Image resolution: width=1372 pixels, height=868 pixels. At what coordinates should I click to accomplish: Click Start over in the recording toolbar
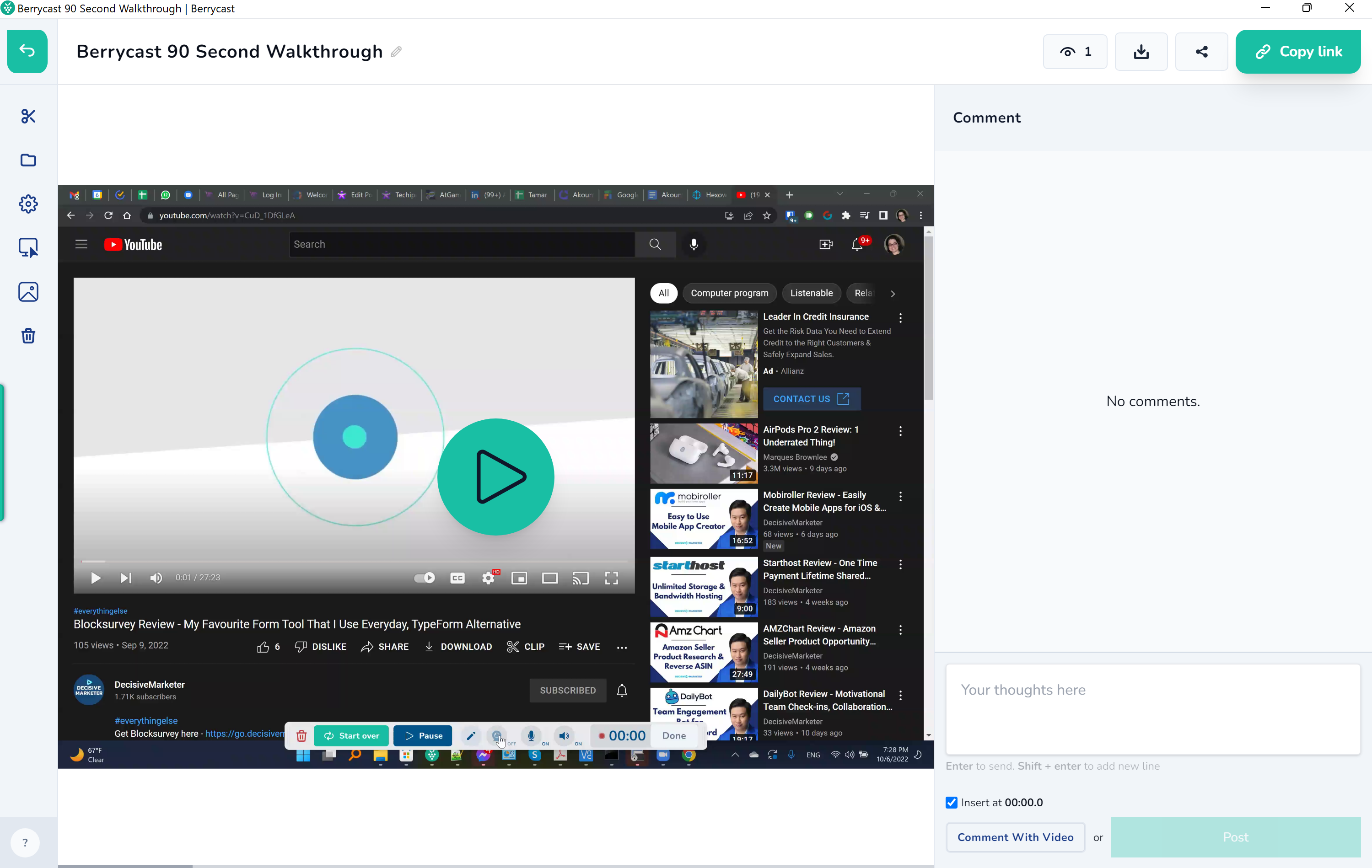pyautogui.click(x=351, y=736)
